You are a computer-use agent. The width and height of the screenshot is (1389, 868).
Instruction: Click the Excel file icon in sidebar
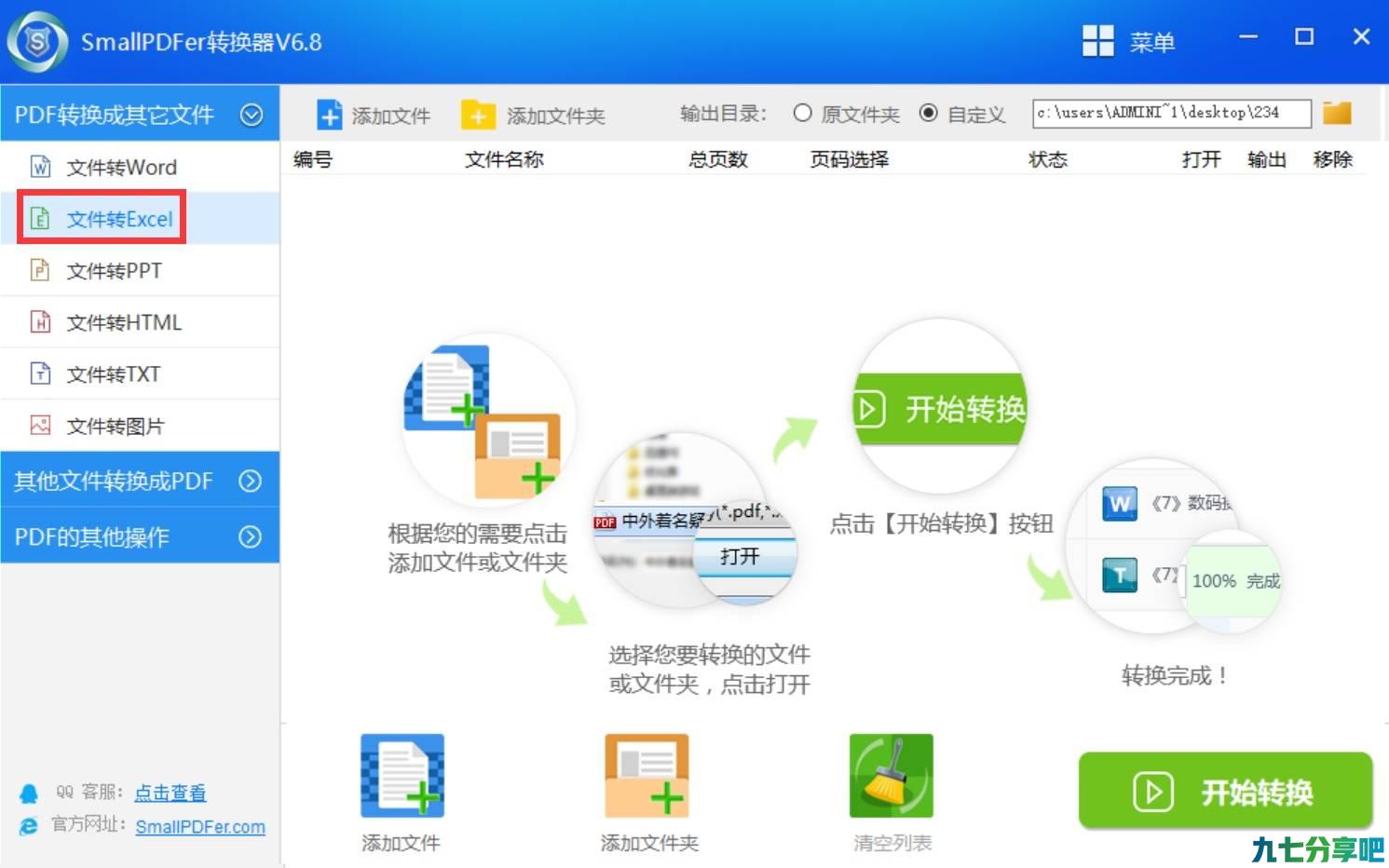[x=40, y=219]
